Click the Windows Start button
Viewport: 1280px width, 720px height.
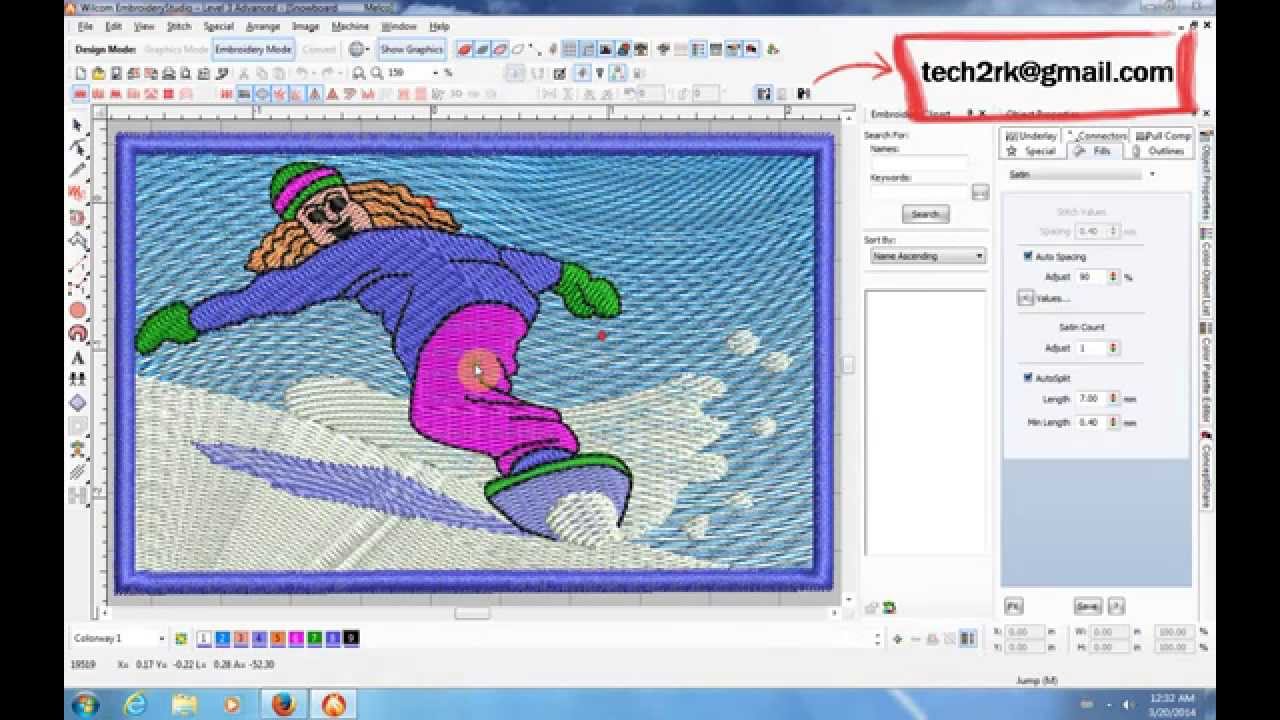pos(85,704)
